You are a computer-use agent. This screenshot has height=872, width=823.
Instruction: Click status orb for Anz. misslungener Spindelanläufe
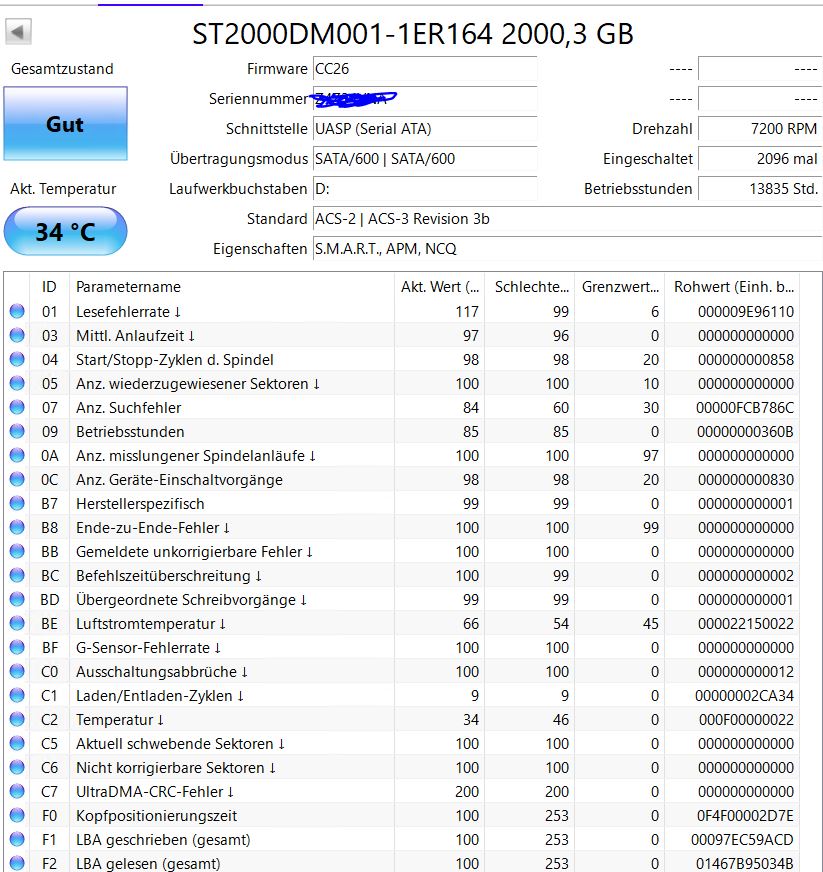[x=17, y=455]
